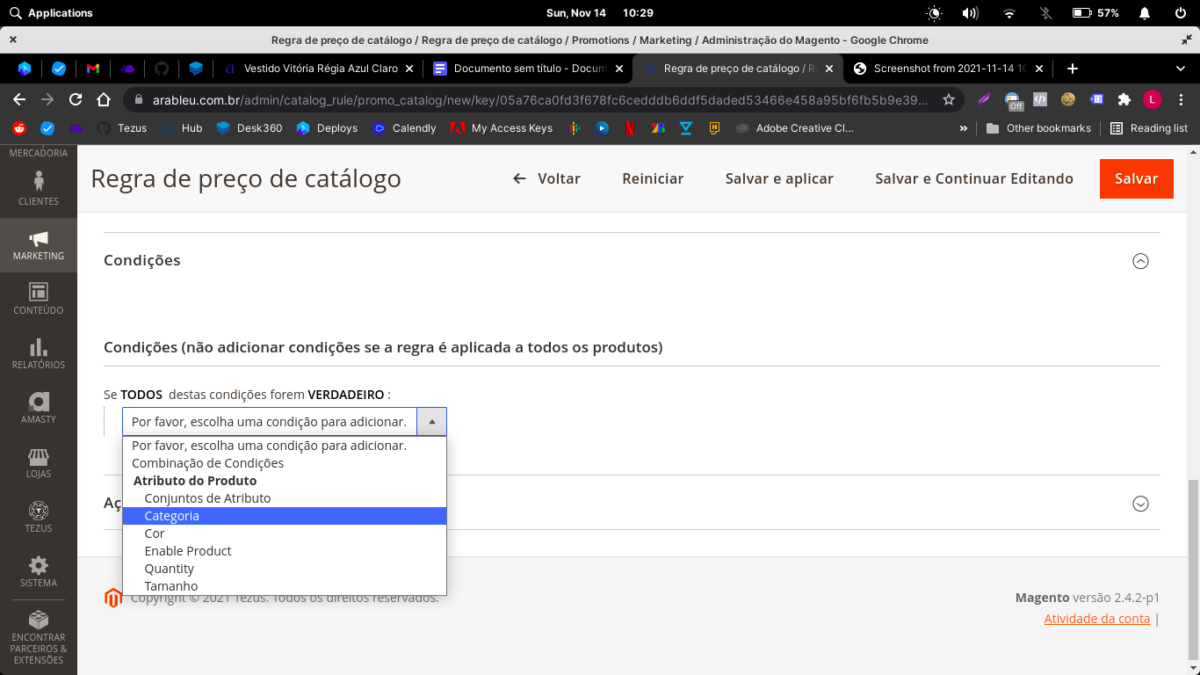Click the Salvar button

[1136, 178]
